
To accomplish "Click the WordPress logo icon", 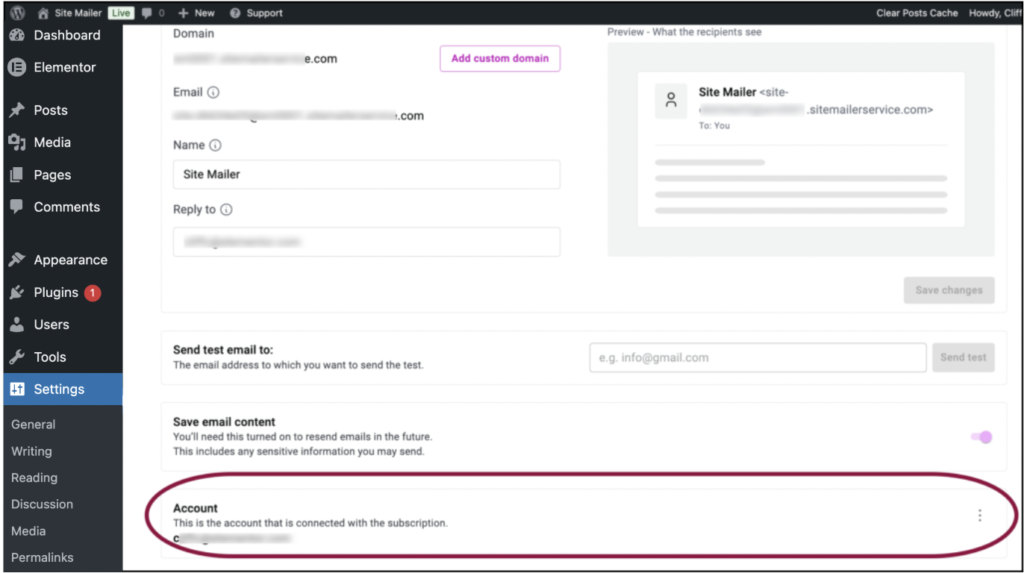I will (17, 13).
